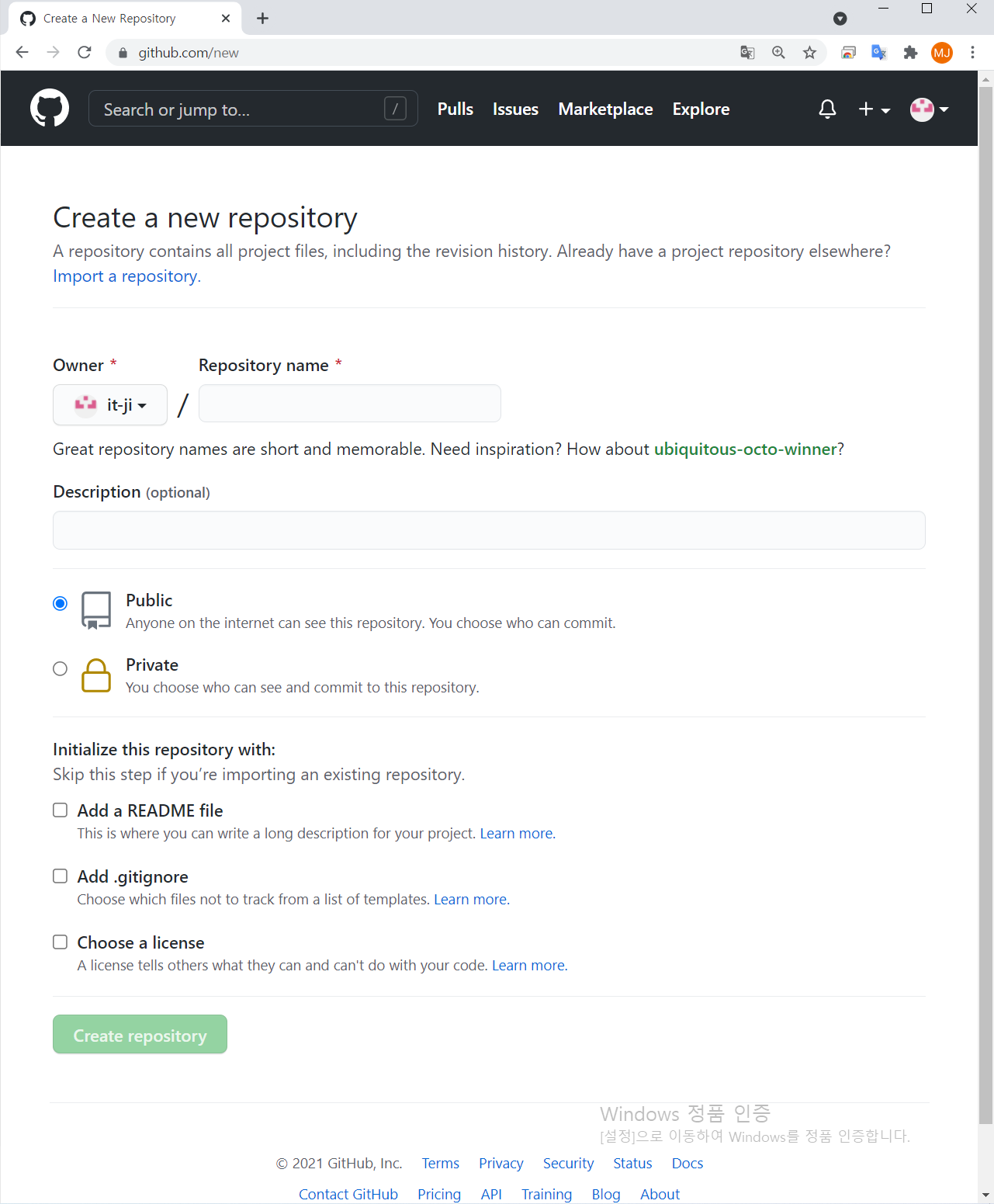Open the Blog footer link

[x=606, y=1195]
